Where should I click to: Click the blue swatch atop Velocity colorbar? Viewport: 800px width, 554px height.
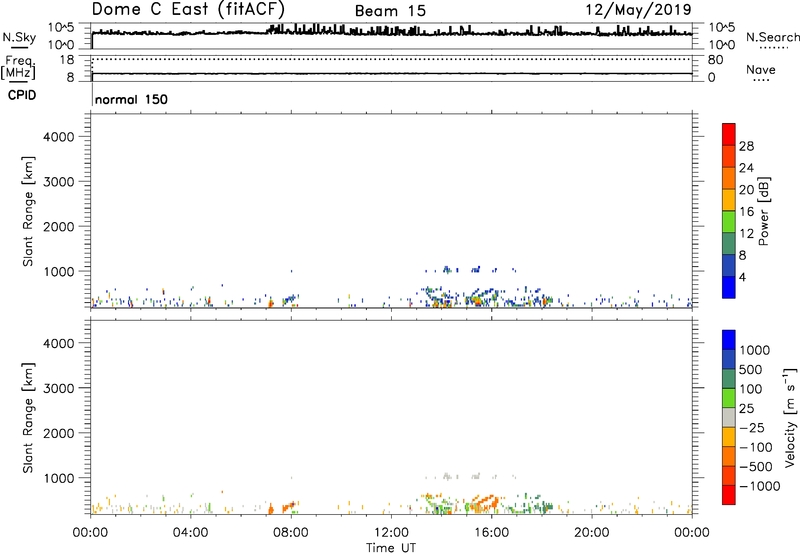click(729, 340)
